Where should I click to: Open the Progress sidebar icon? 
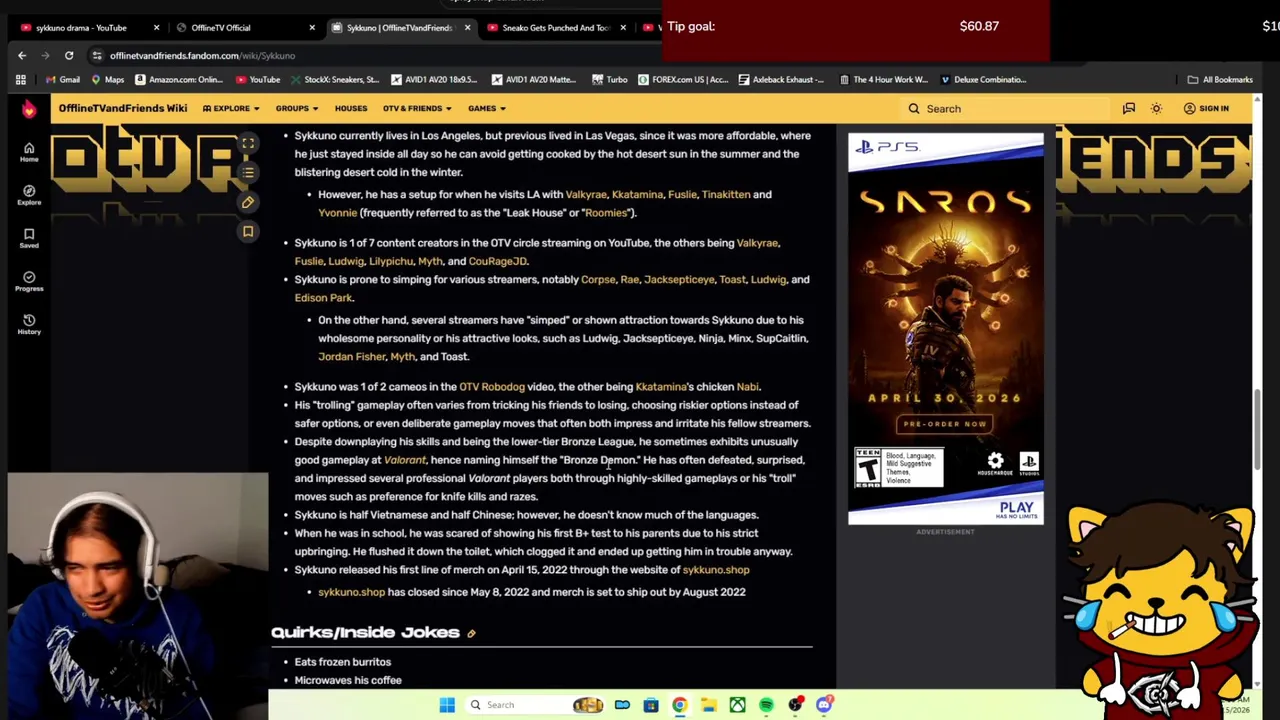click(29, 281)
